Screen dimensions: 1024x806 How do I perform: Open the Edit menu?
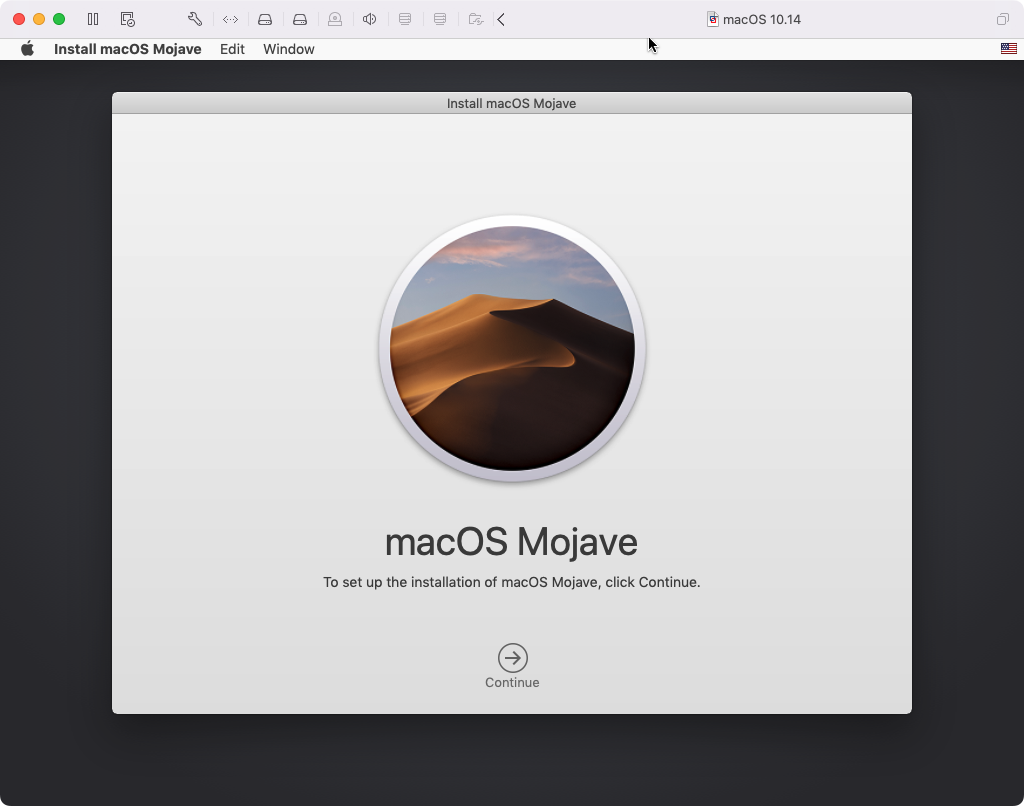(x=232, y=49)
